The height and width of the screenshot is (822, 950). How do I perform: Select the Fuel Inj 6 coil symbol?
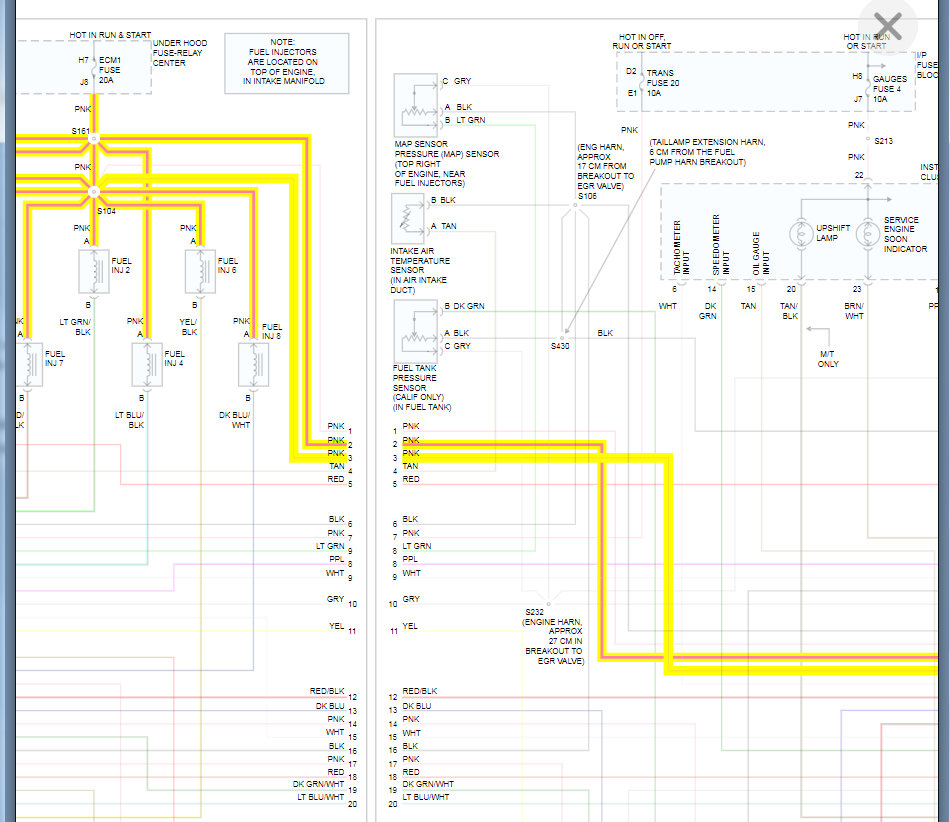(x=200, y=268)
